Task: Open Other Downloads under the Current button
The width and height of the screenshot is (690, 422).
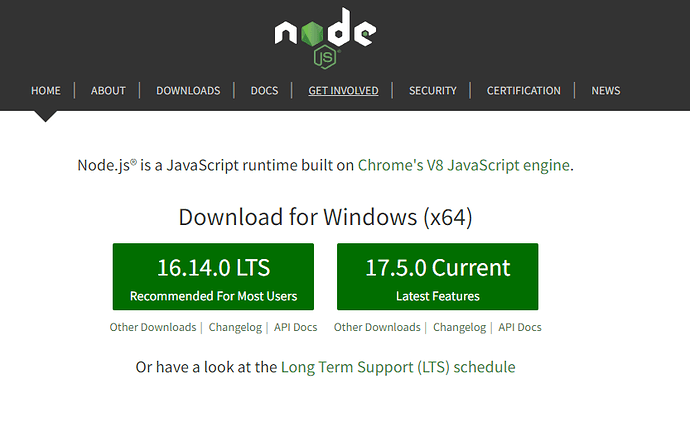Action: pos(377,327)
